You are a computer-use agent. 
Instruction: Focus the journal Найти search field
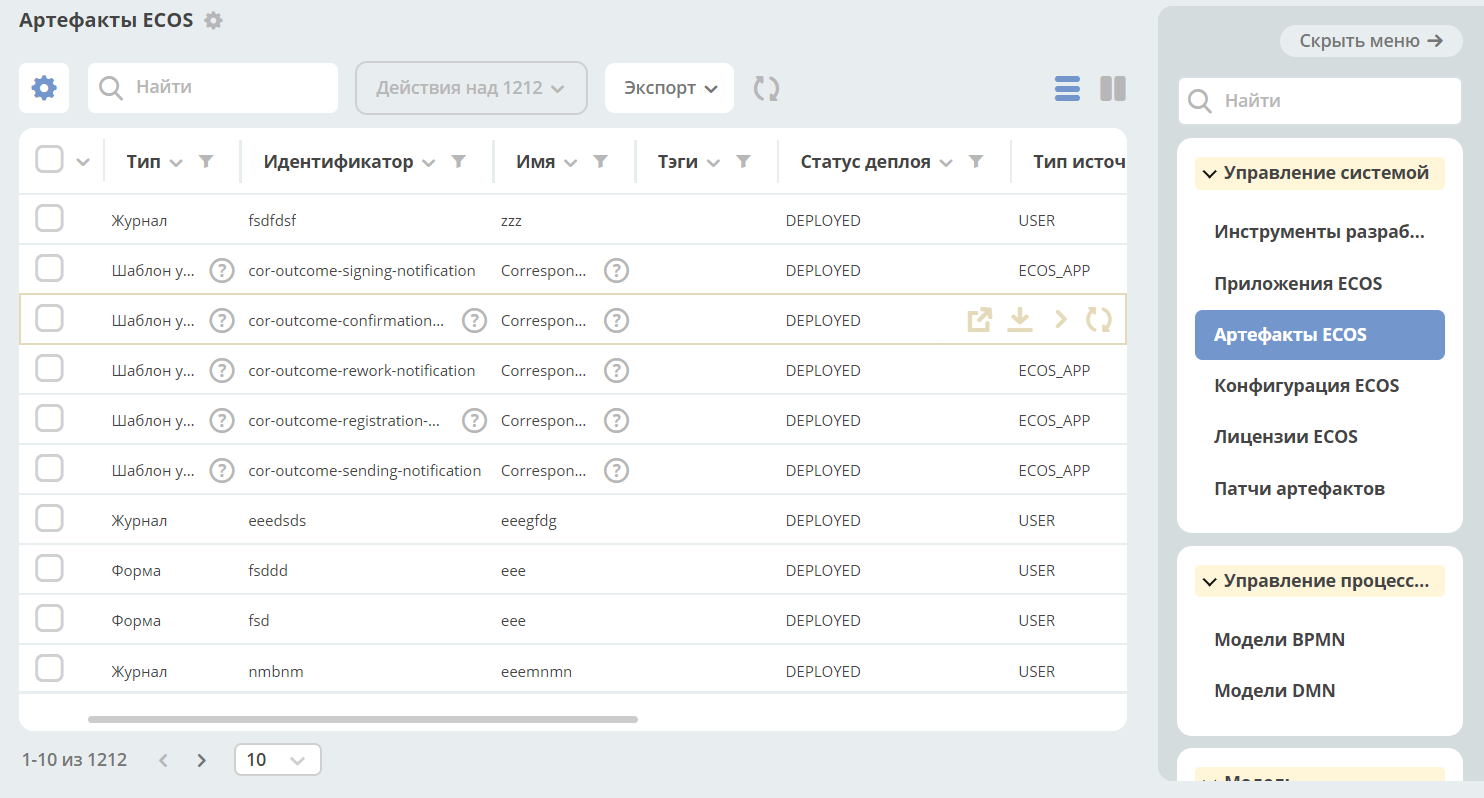click(x=213, y=88)
